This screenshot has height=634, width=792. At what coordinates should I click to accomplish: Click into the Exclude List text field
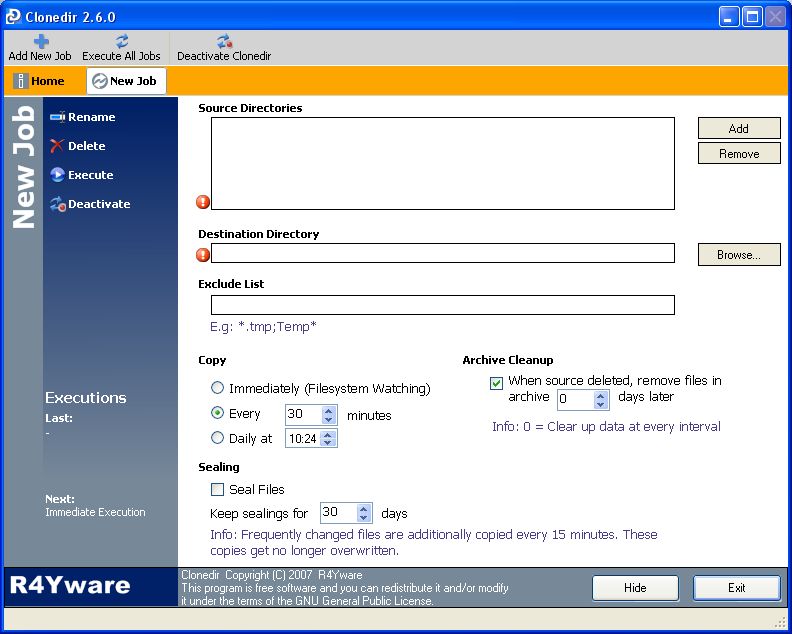[x=442, y=305]
